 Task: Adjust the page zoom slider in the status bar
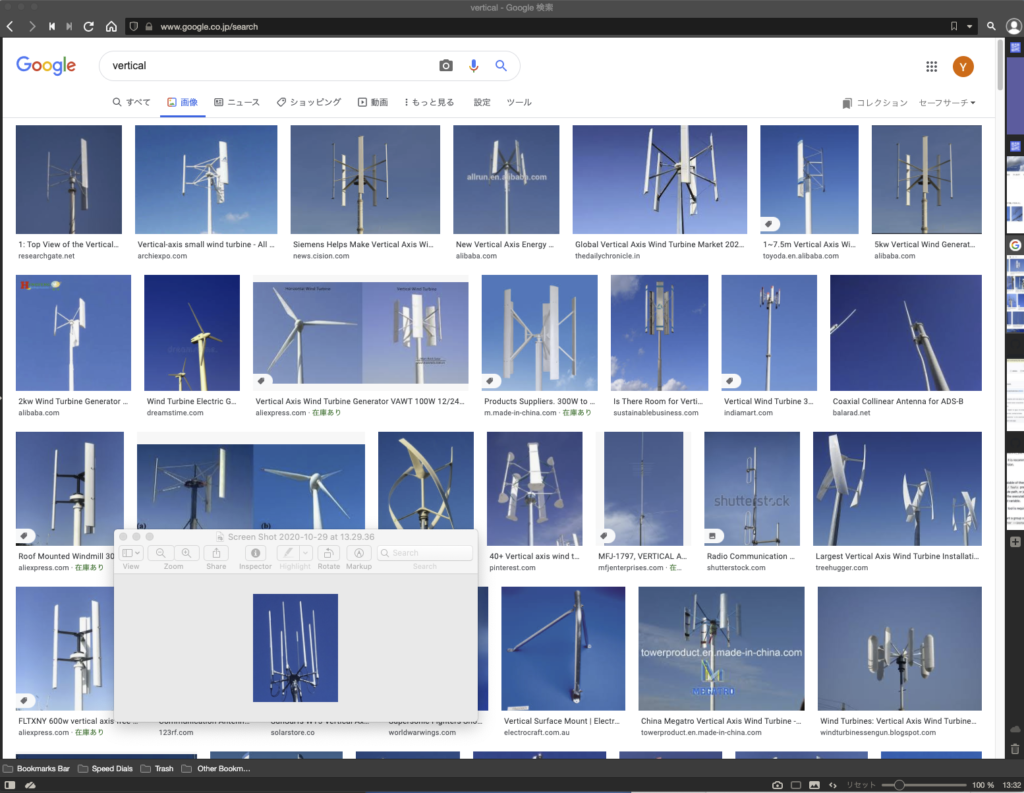click(901, 785)
